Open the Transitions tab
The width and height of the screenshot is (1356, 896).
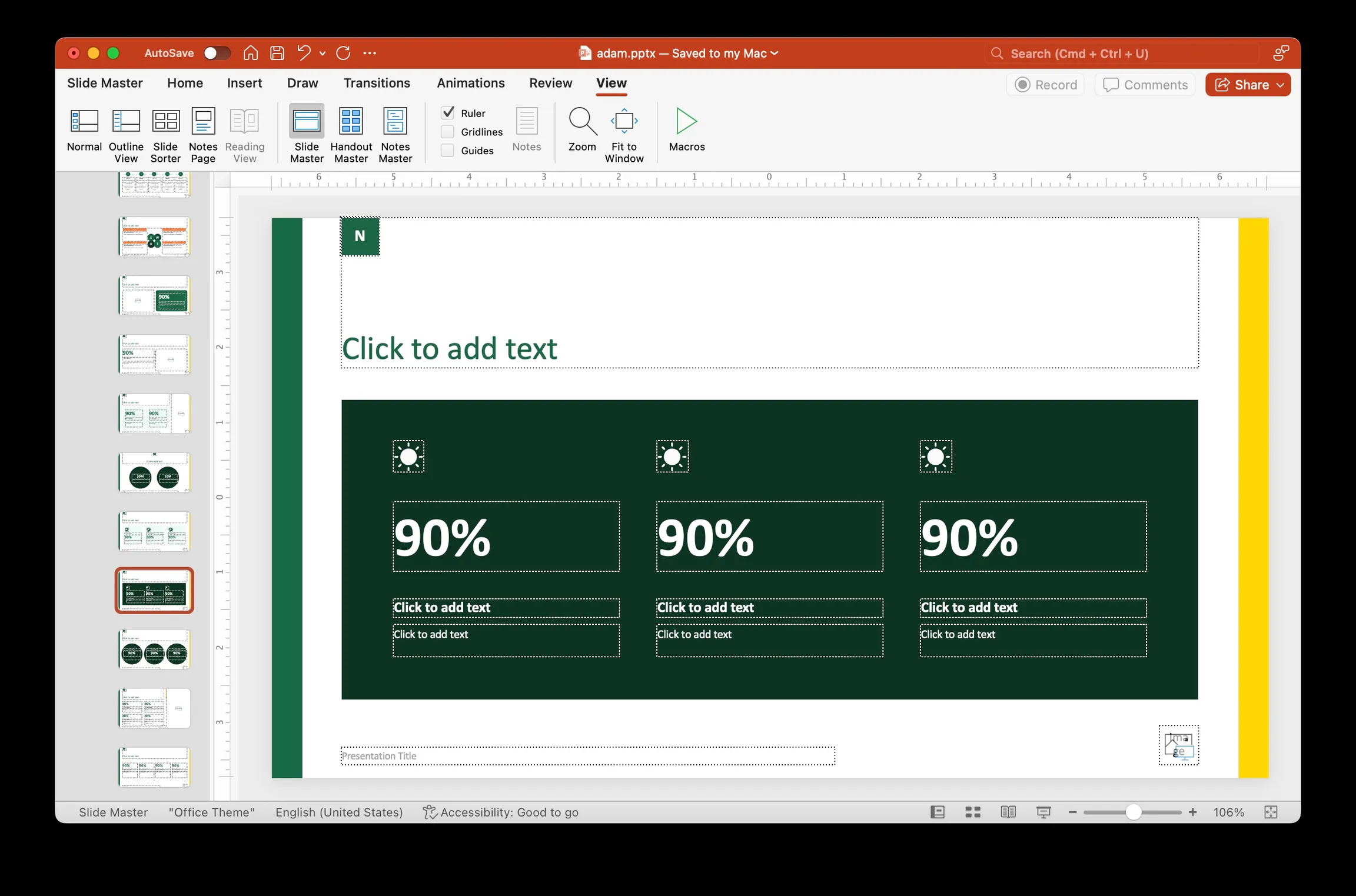(377, 83)
